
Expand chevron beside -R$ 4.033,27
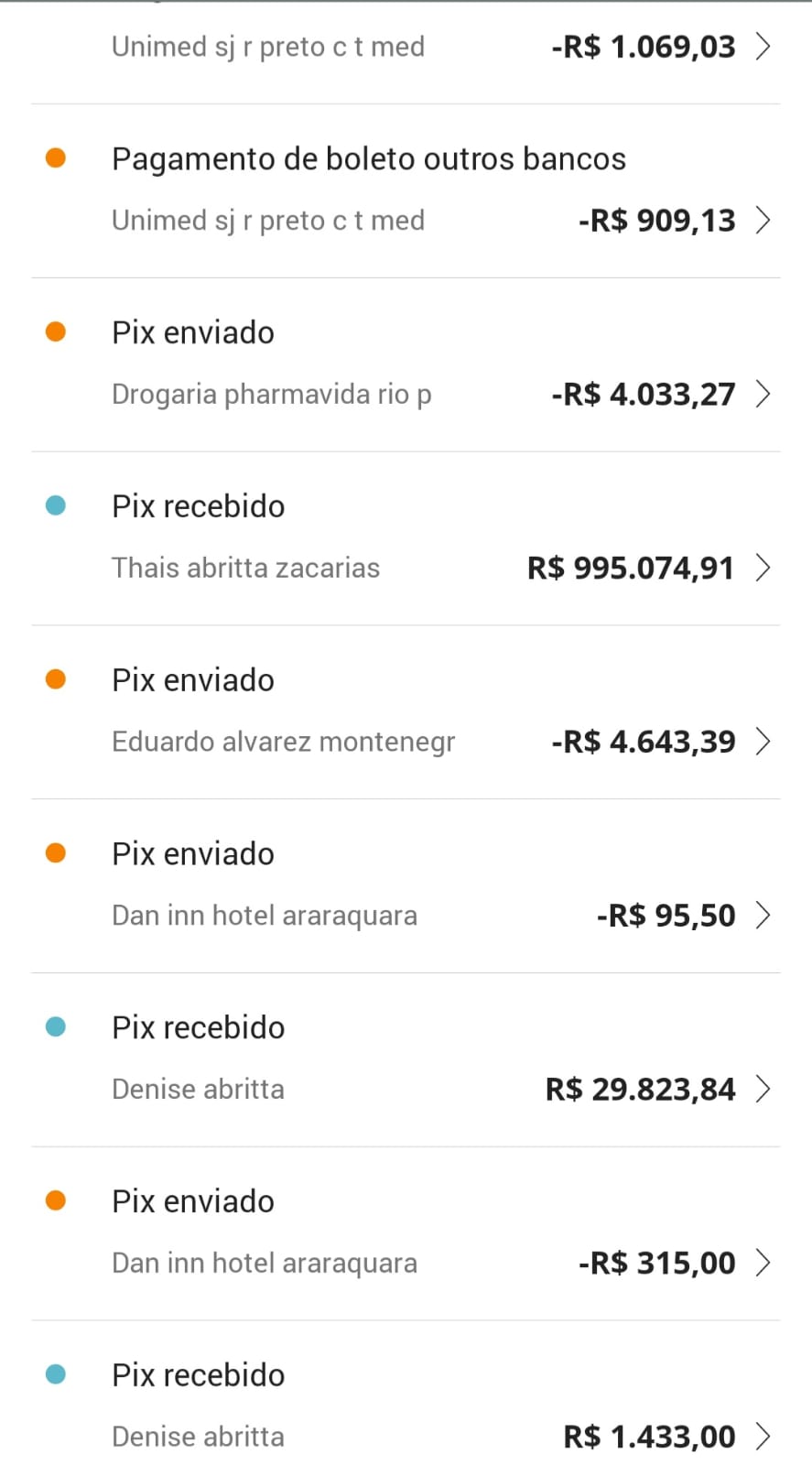pos(763,394)
